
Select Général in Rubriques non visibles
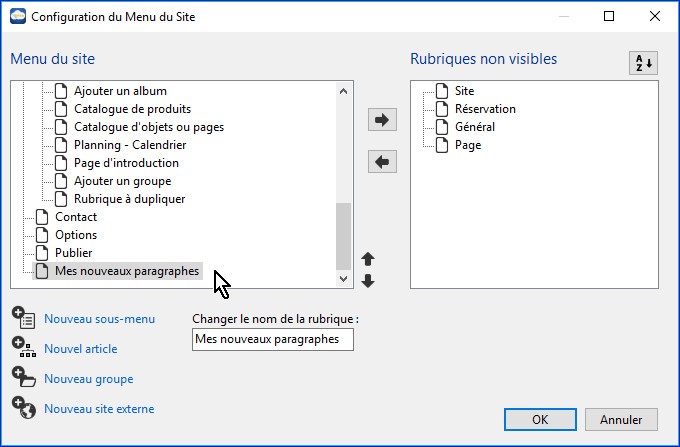pos(474,127)
